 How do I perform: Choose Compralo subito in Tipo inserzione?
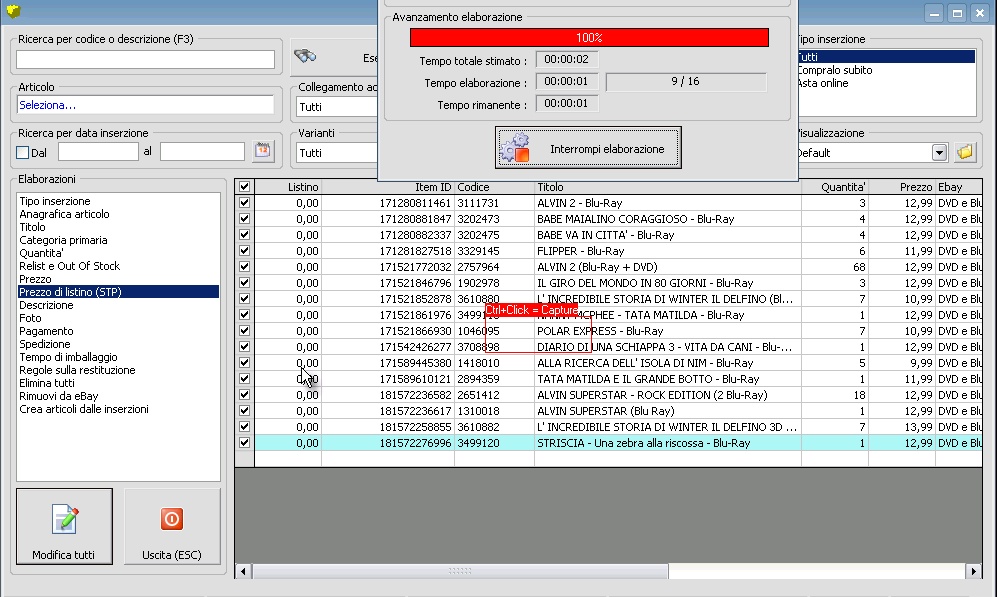click(834, 70)
